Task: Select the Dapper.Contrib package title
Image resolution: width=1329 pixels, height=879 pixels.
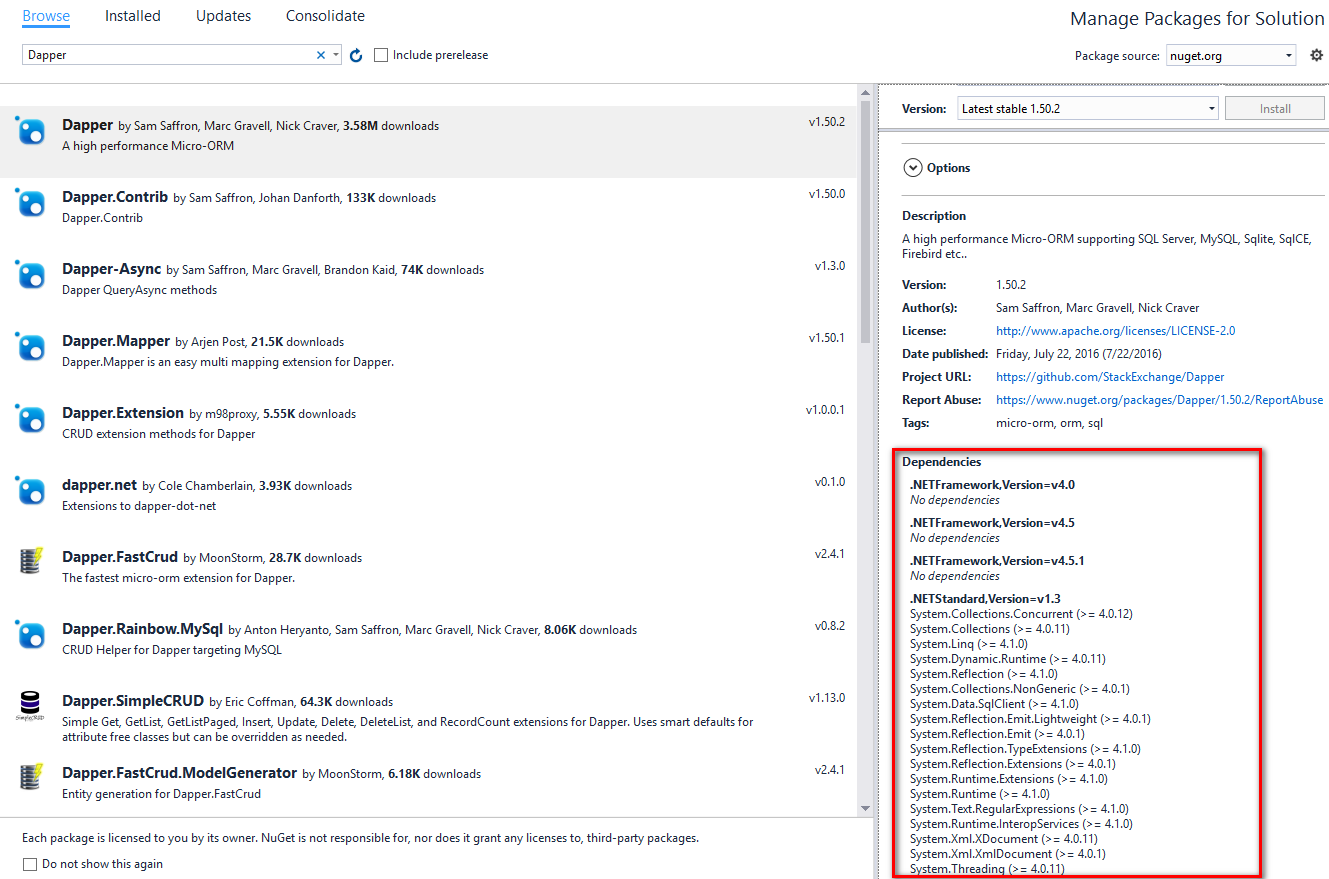Action: [x=115, y=197]
